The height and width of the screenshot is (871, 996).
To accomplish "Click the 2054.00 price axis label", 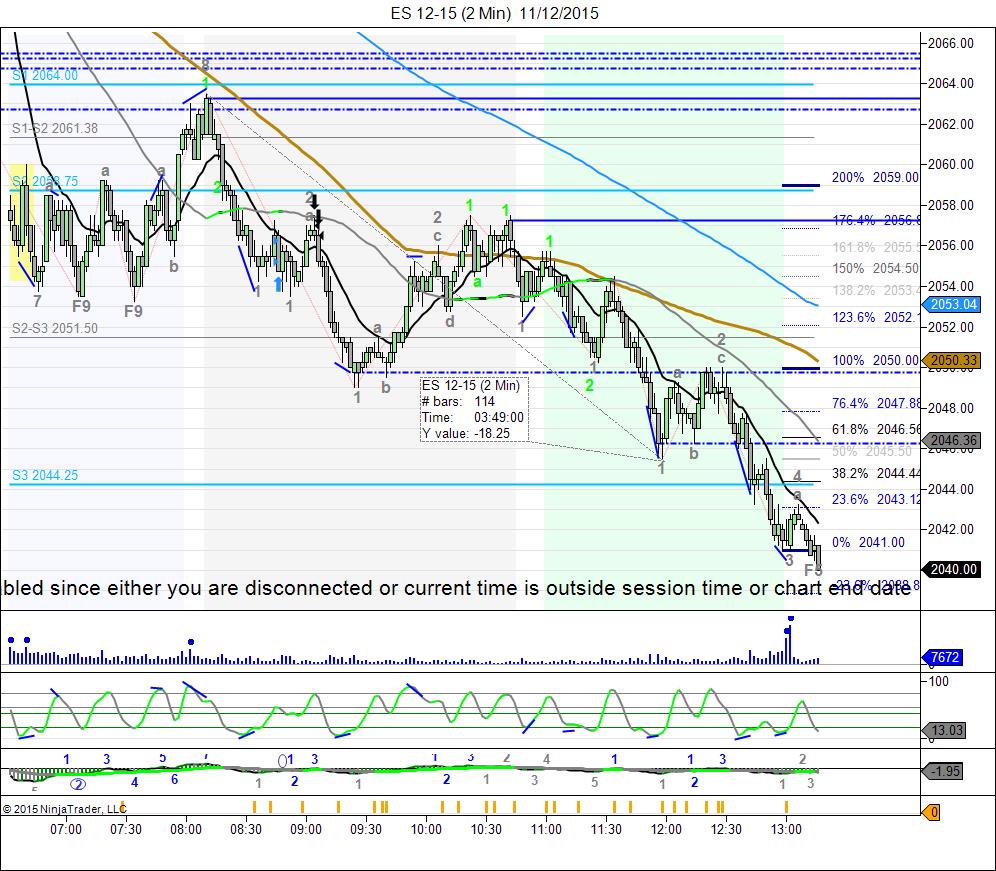I will tap(950, 286).
